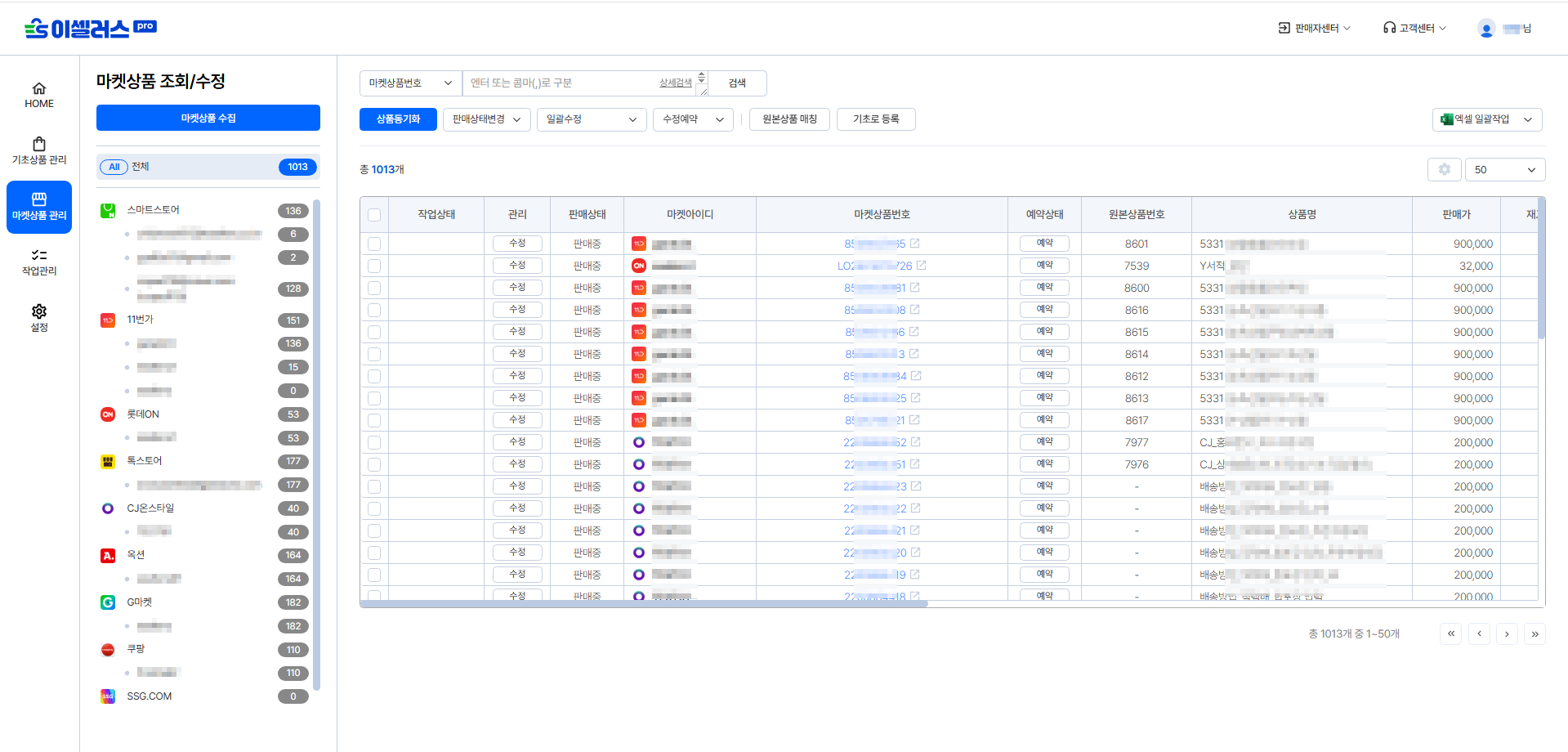The height and width of the screenshot is (752, 1568).
Task: Select CJ온스타일 market icon in list
Action: (x=108, y=508)
